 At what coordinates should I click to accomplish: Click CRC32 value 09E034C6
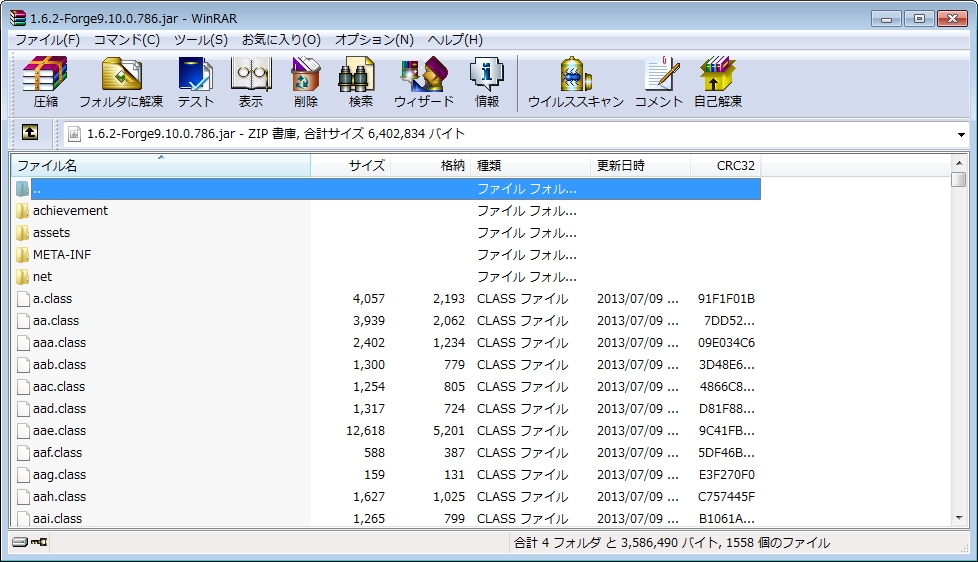click(726, 342)
